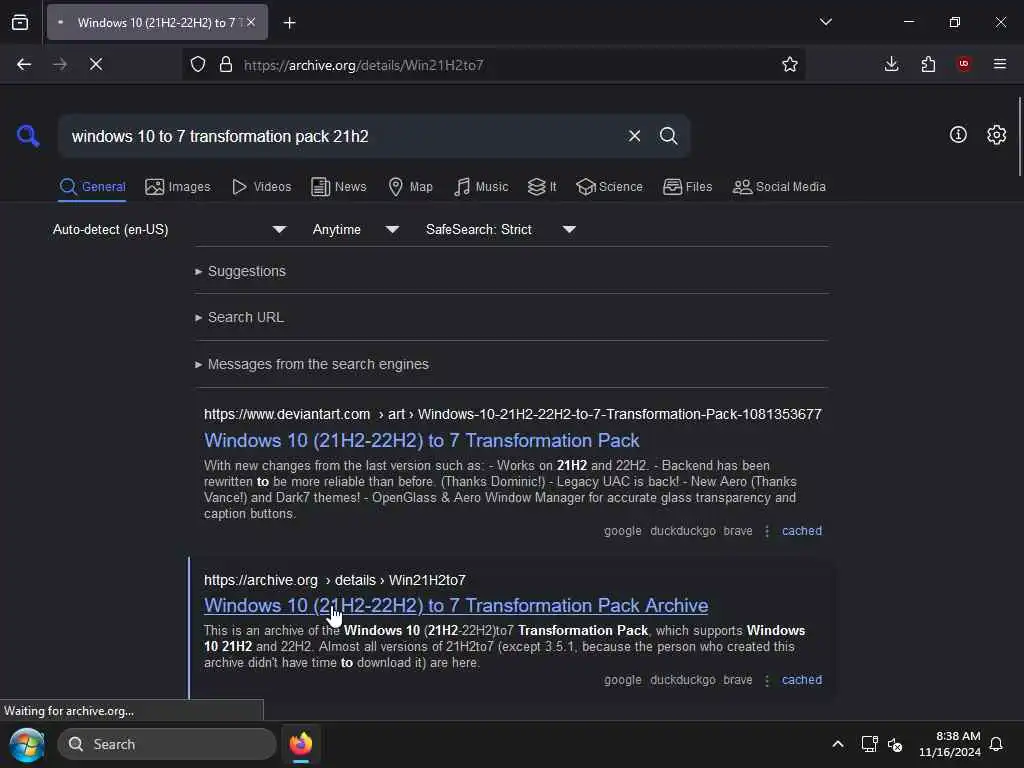Image resolution: width=1024 pixels, height=768 pixels.
Task: Switch to the Science category
Action: [x=609, y=187]
